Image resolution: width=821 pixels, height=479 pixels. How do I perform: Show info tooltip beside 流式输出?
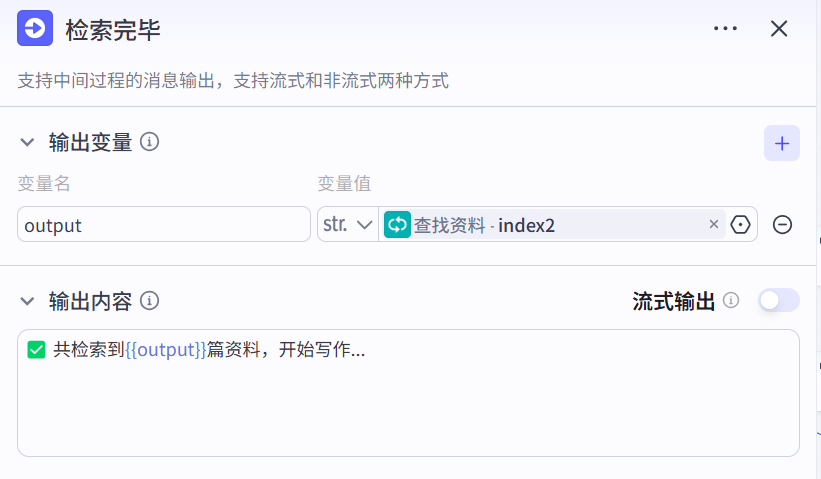[731, 300]
